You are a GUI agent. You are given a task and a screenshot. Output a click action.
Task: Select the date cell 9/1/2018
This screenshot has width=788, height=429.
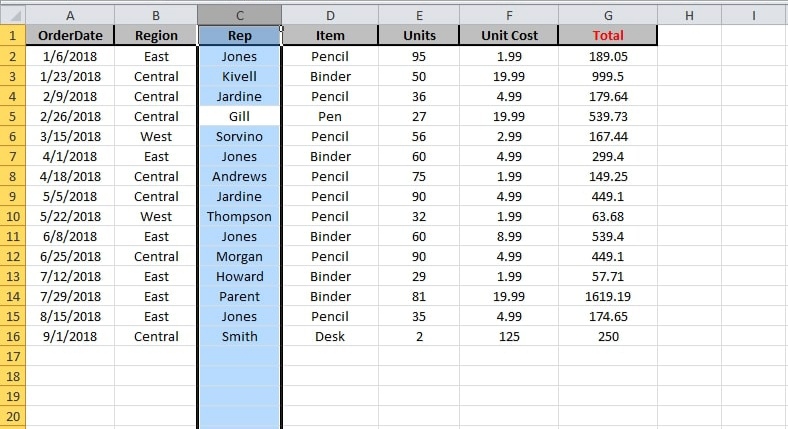70,336
